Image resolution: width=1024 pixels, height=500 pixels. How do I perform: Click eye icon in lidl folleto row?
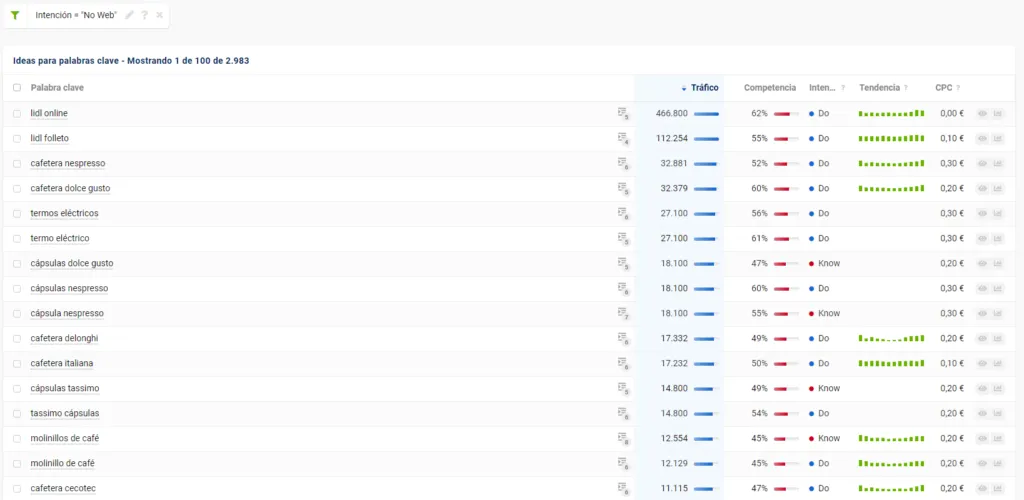pos(982,138)
